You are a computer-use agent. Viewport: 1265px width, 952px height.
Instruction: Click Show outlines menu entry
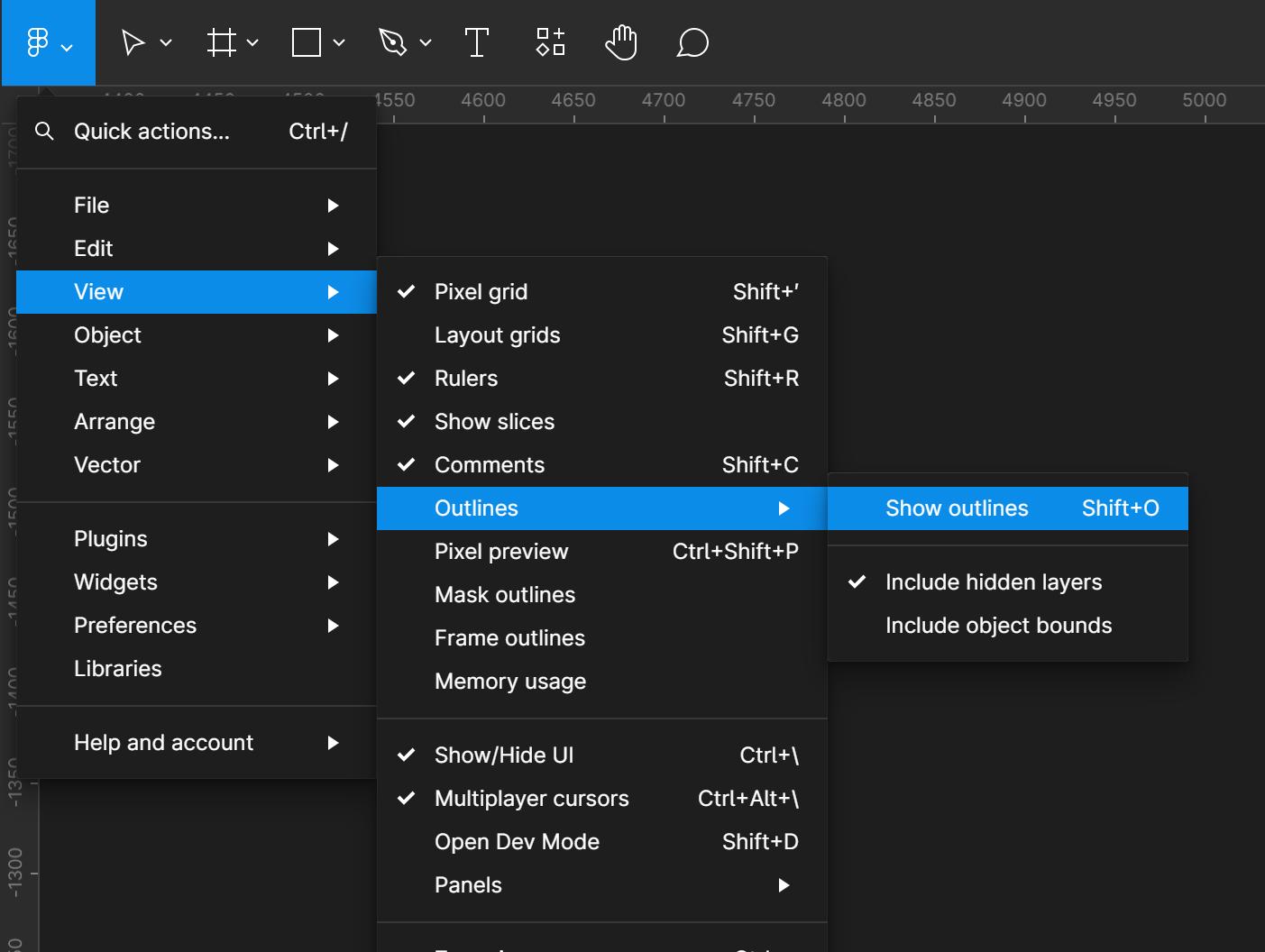(1008, 508)
